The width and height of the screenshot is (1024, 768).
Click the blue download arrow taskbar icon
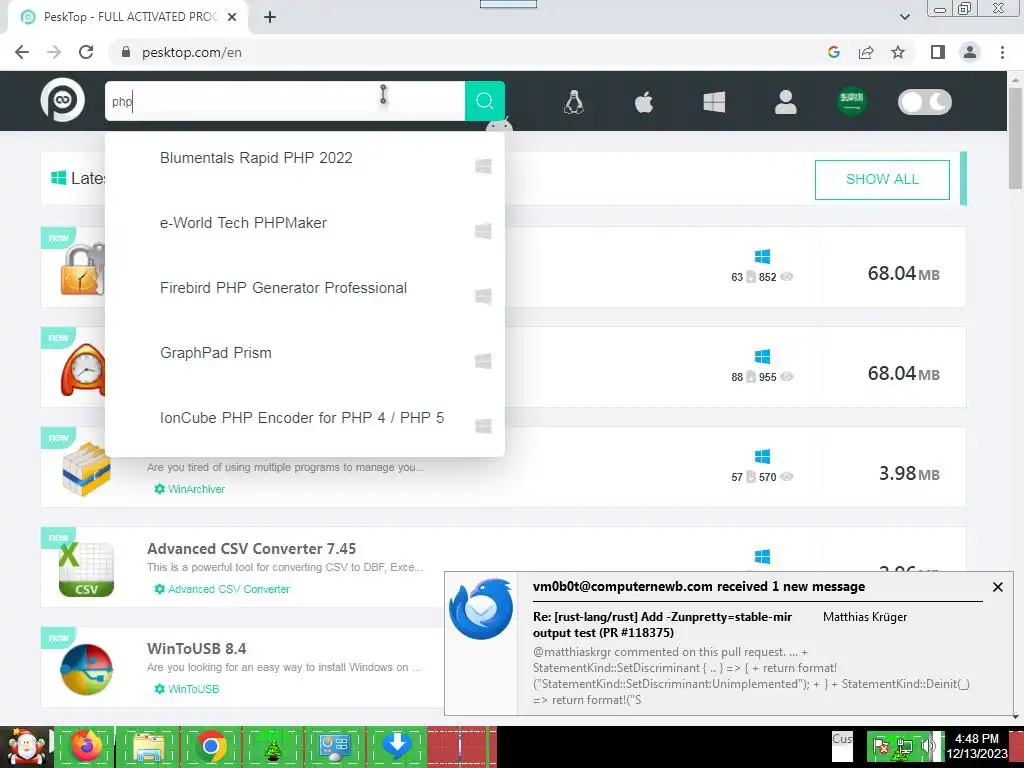(x=396, y=747)
